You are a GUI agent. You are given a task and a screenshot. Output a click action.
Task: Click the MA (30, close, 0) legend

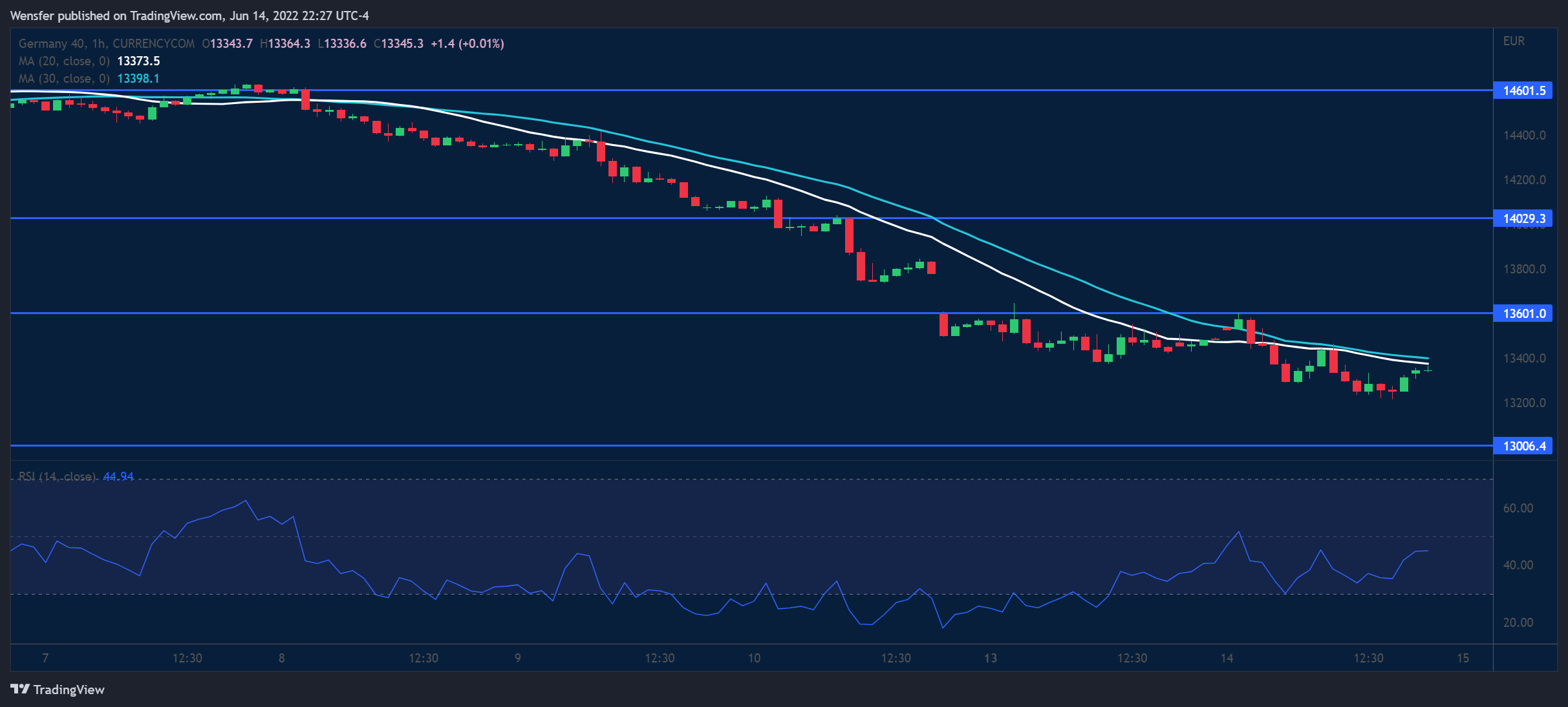pos(64,78)
